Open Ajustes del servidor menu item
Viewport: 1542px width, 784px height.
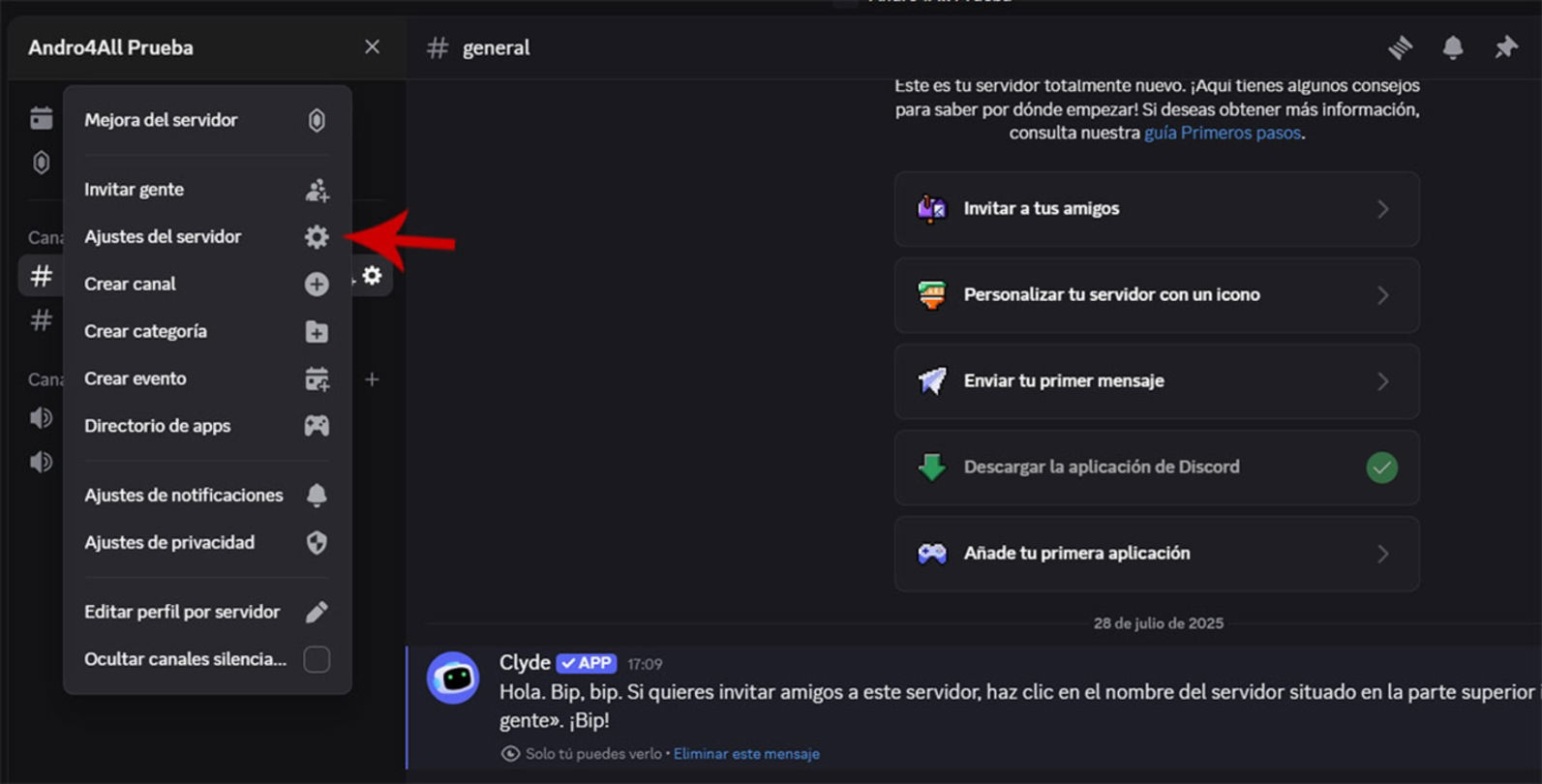pyautogui.click(x=207, y=237)
